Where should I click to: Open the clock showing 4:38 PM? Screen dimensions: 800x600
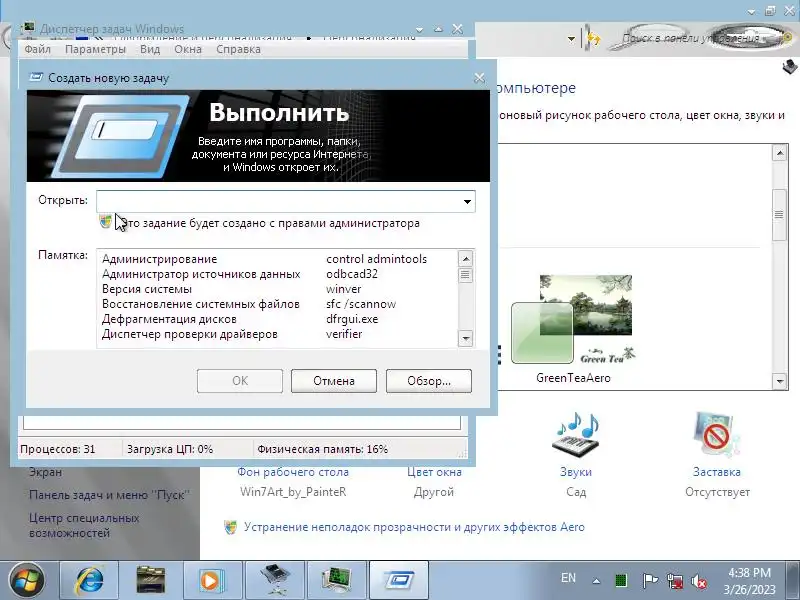[749, 581]
